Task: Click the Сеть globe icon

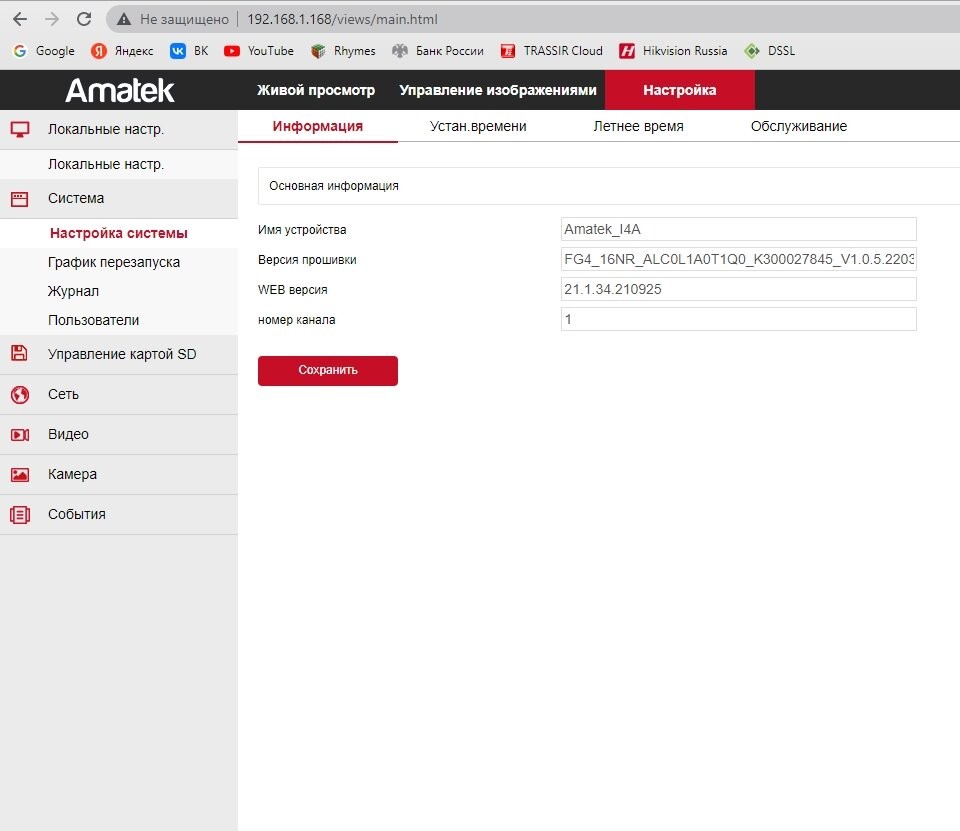Action: (20, 394)
